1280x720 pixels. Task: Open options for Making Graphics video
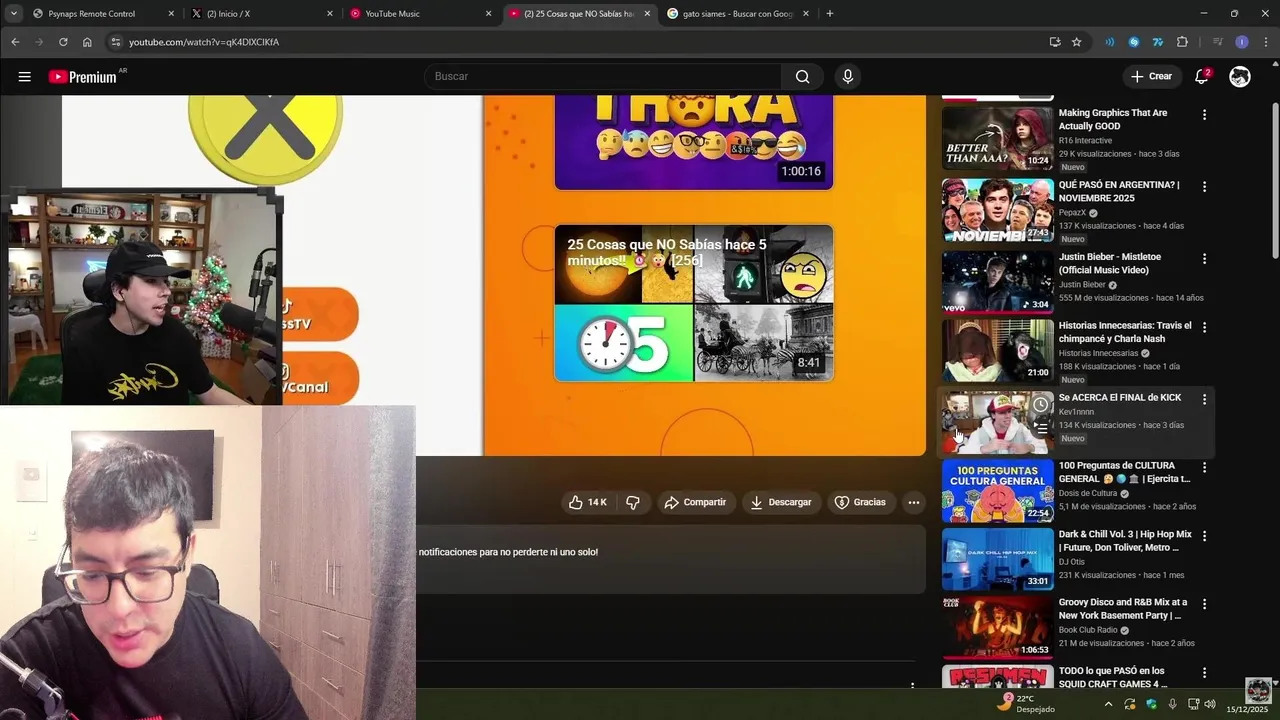[1204, 115]
